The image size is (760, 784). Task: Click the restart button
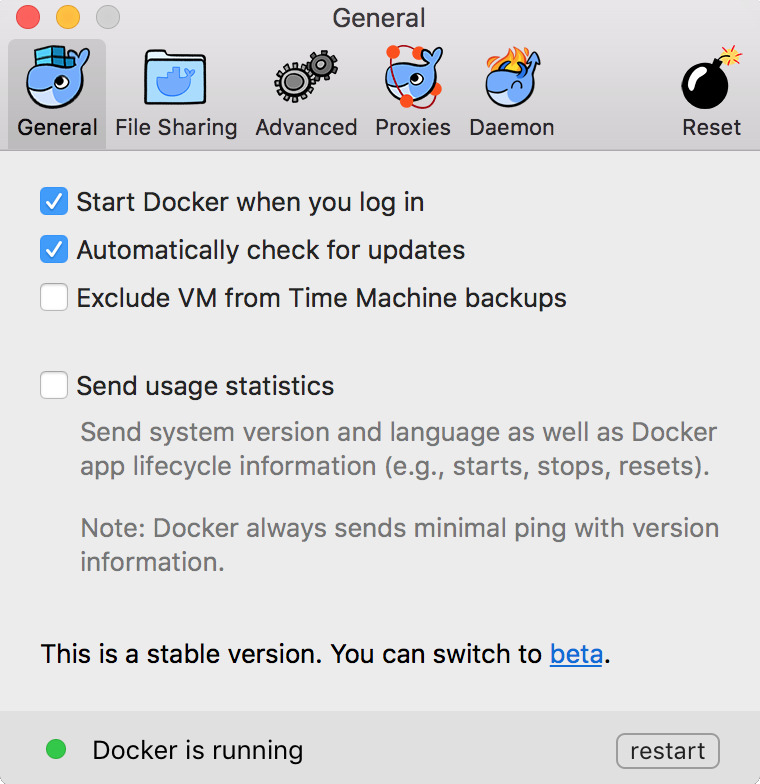pos(668,750)
